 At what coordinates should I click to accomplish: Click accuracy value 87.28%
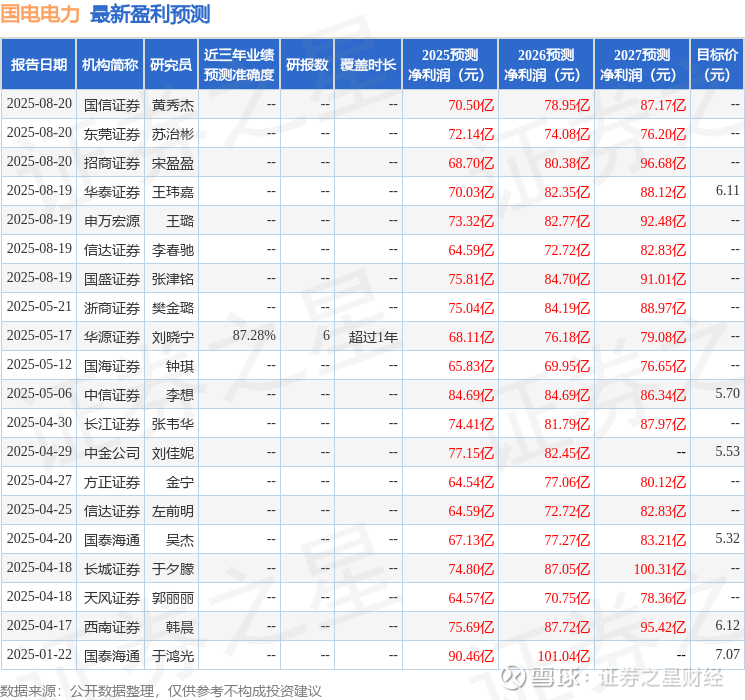tap(254, 336)
